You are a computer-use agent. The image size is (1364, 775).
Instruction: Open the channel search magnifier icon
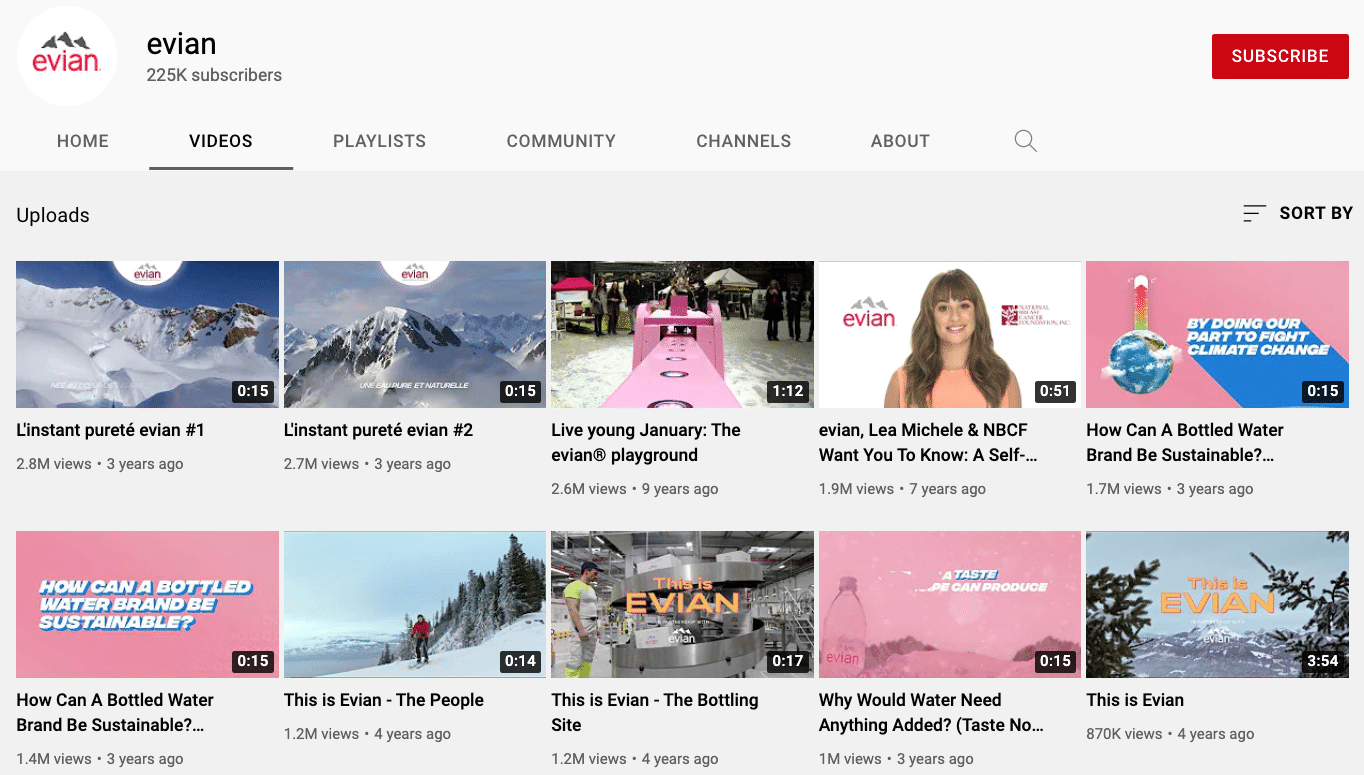[x=1025, y=141]
